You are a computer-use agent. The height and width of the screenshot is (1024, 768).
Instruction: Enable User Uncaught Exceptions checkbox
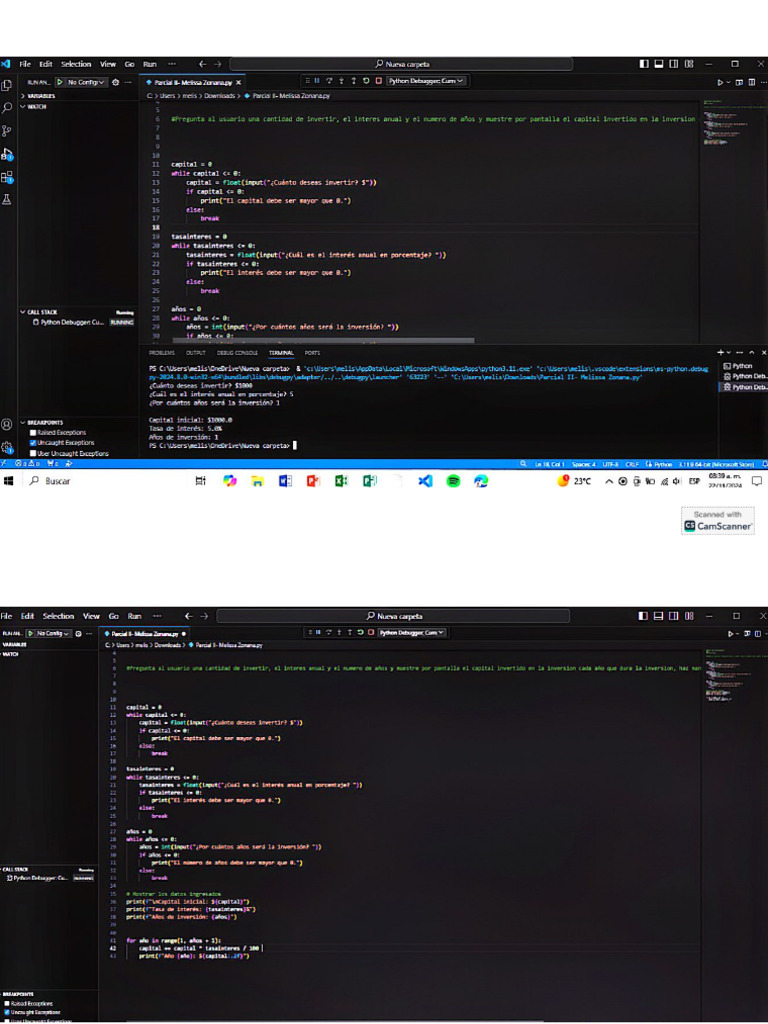pyautogui.click(x=33, y=453)
